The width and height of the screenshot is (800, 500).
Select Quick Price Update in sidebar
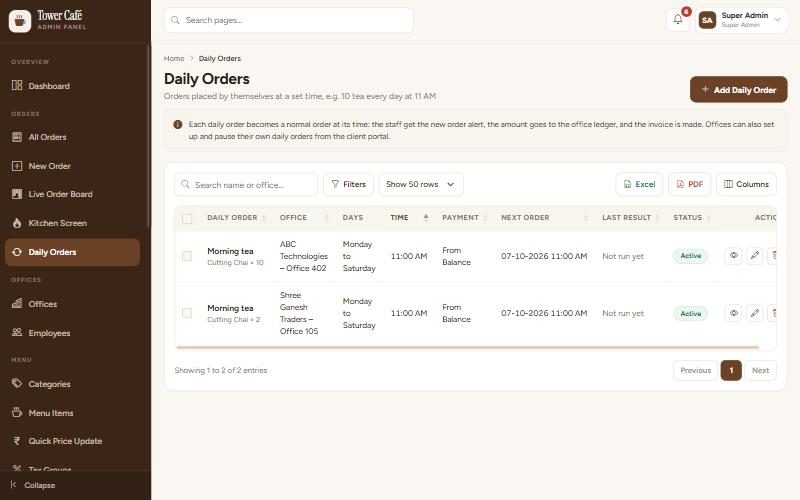(x=72, y=441)
